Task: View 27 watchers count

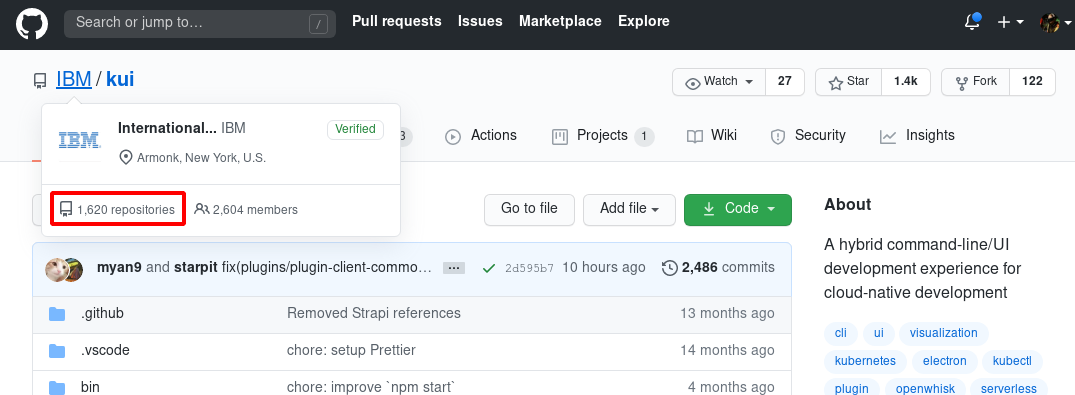Action: (785, 82)
